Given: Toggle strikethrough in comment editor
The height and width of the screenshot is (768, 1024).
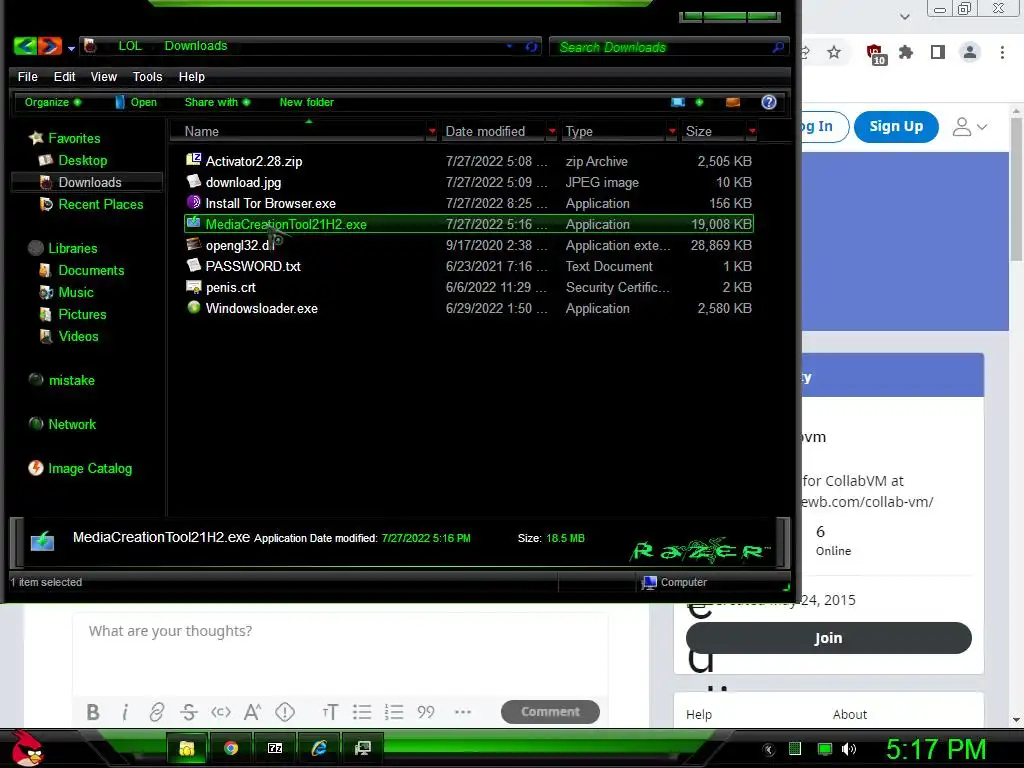Looking at the screenshot, I should pos(189,712).
